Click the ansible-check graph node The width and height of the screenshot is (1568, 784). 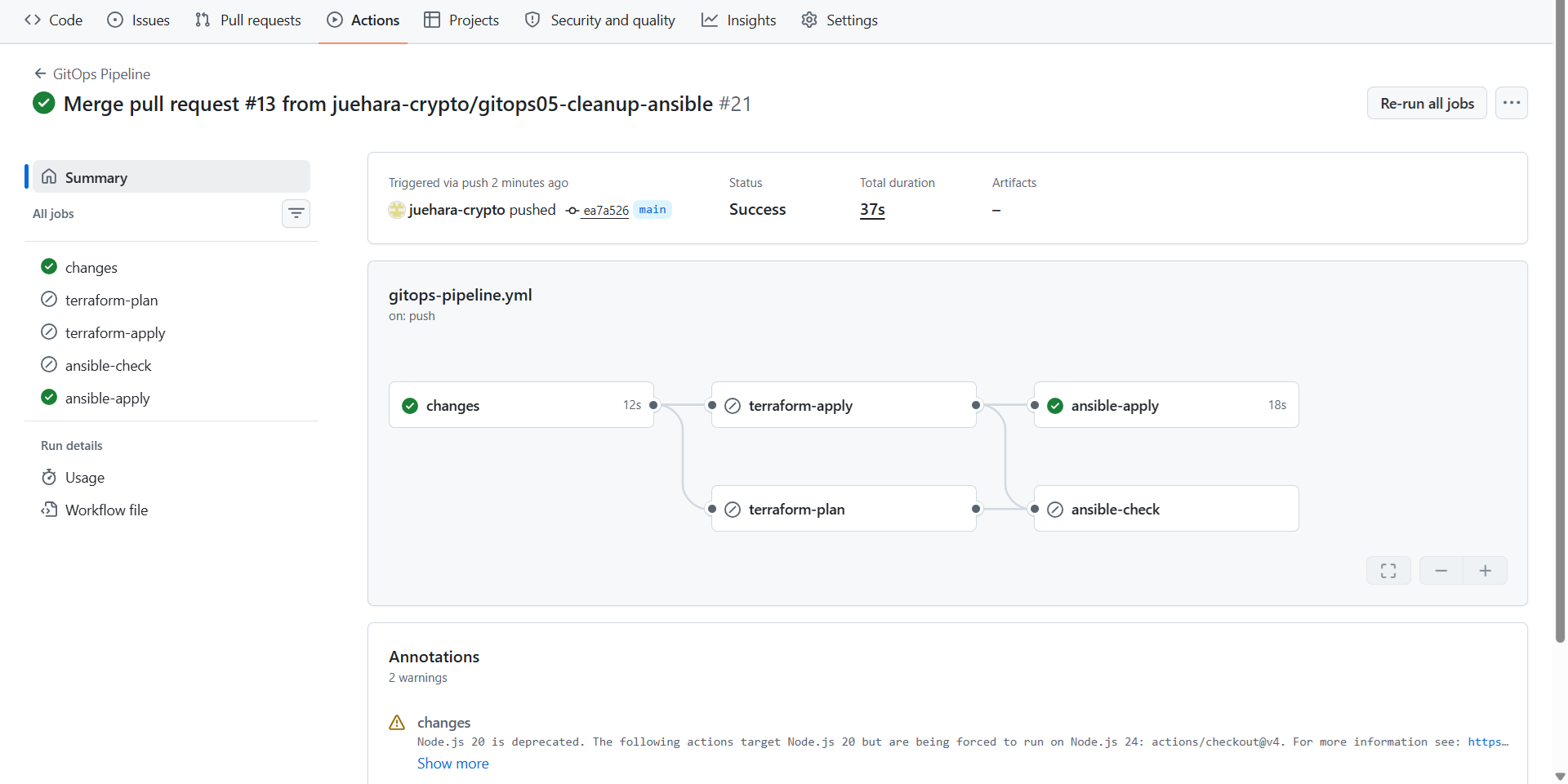(1166, 509)
